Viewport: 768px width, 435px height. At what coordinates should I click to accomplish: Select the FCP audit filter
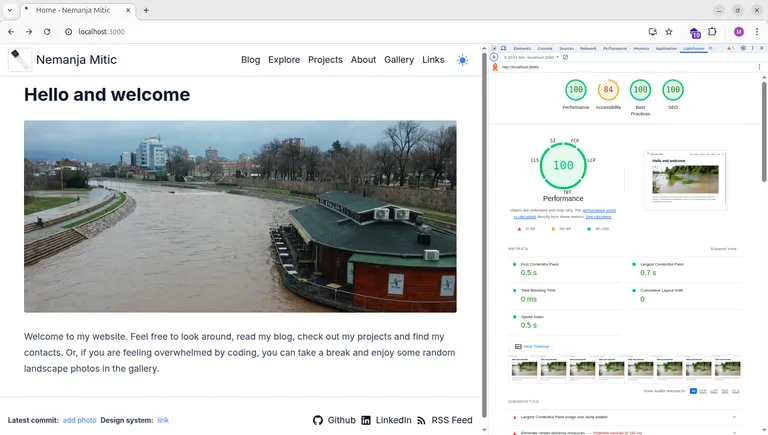pos(703,391)
